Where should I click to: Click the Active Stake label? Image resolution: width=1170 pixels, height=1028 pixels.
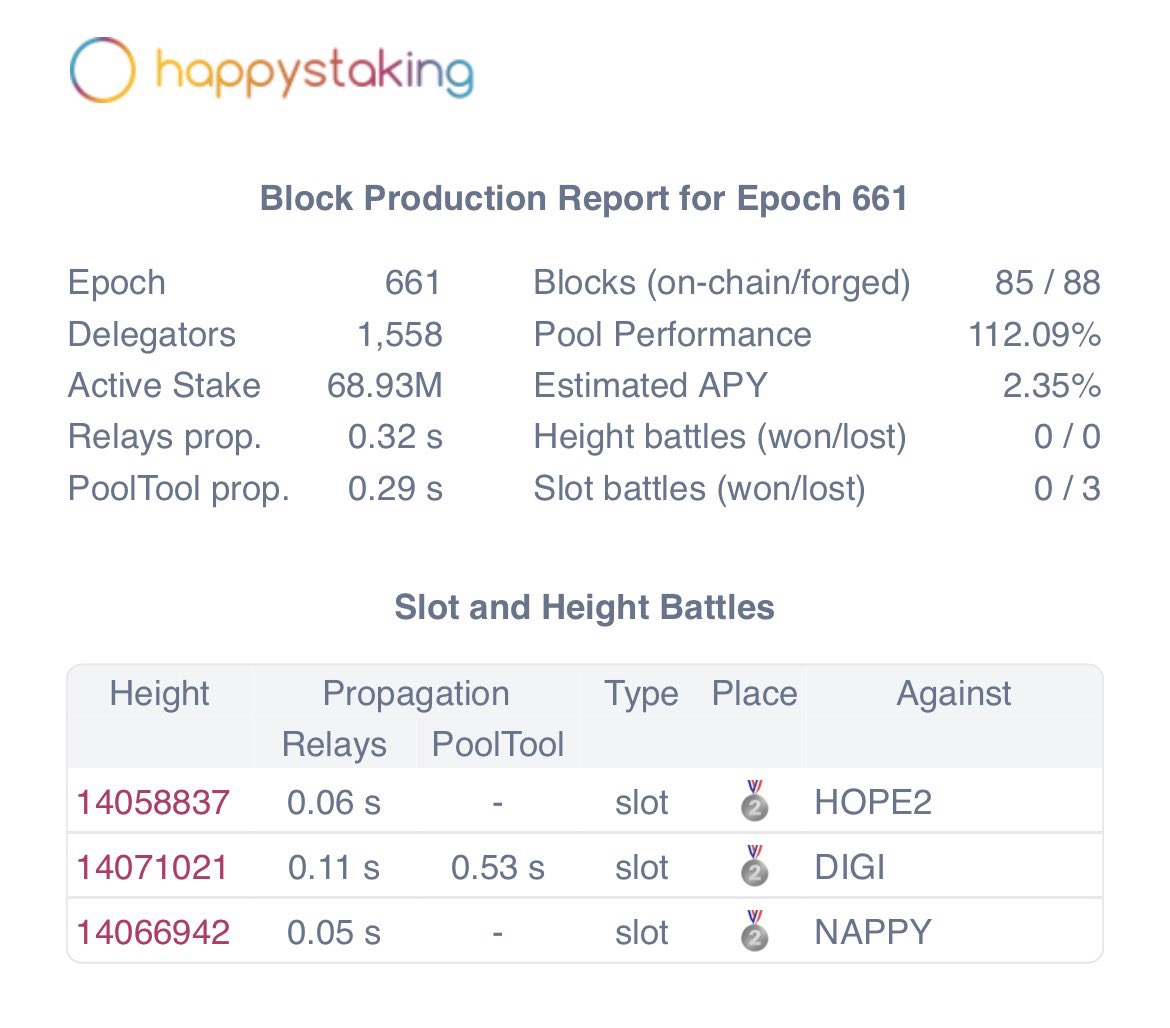coord(164,386)
